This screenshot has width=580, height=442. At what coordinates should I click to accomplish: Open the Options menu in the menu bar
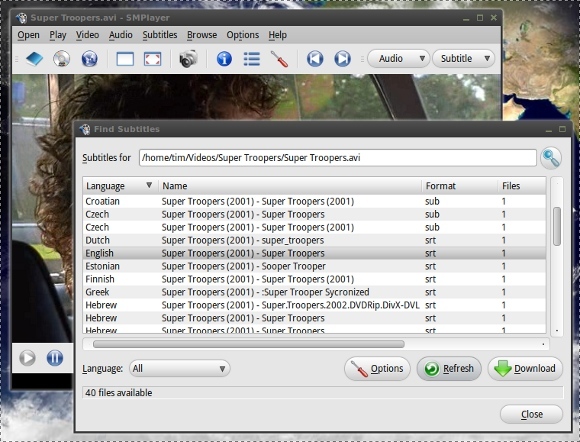pos(243,35)
